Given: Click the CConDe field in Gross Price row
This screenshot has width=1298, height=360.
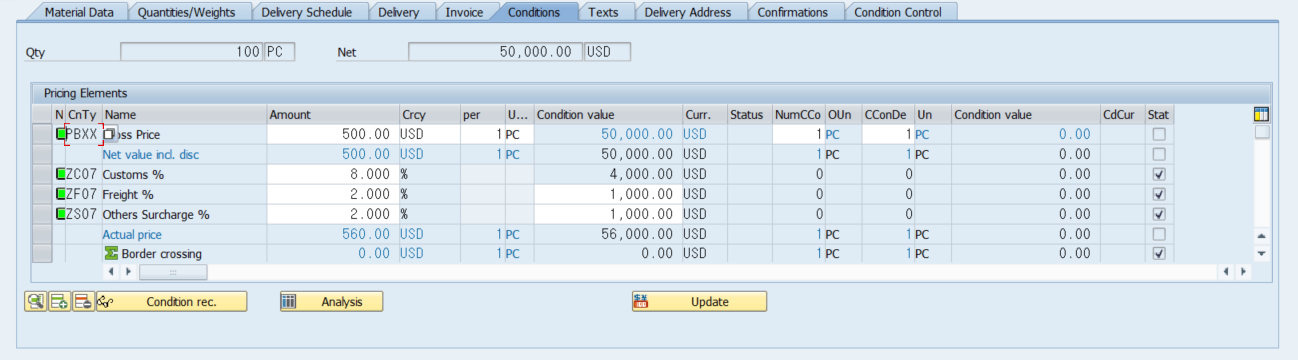Looking at the screenshot, I should pyautogui.click(x=888, y=134).
